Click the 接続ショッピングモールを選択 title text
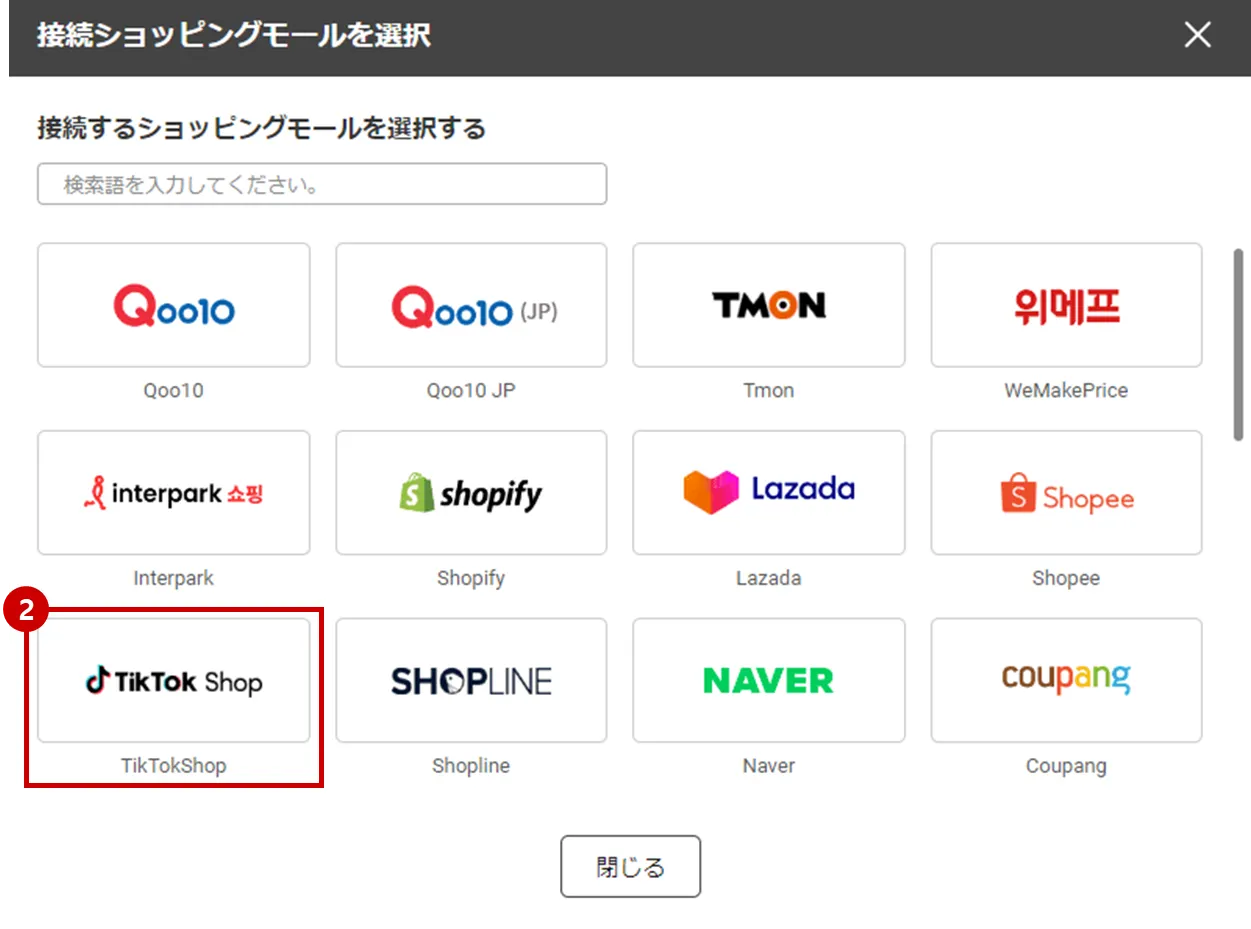 point(234,36)
